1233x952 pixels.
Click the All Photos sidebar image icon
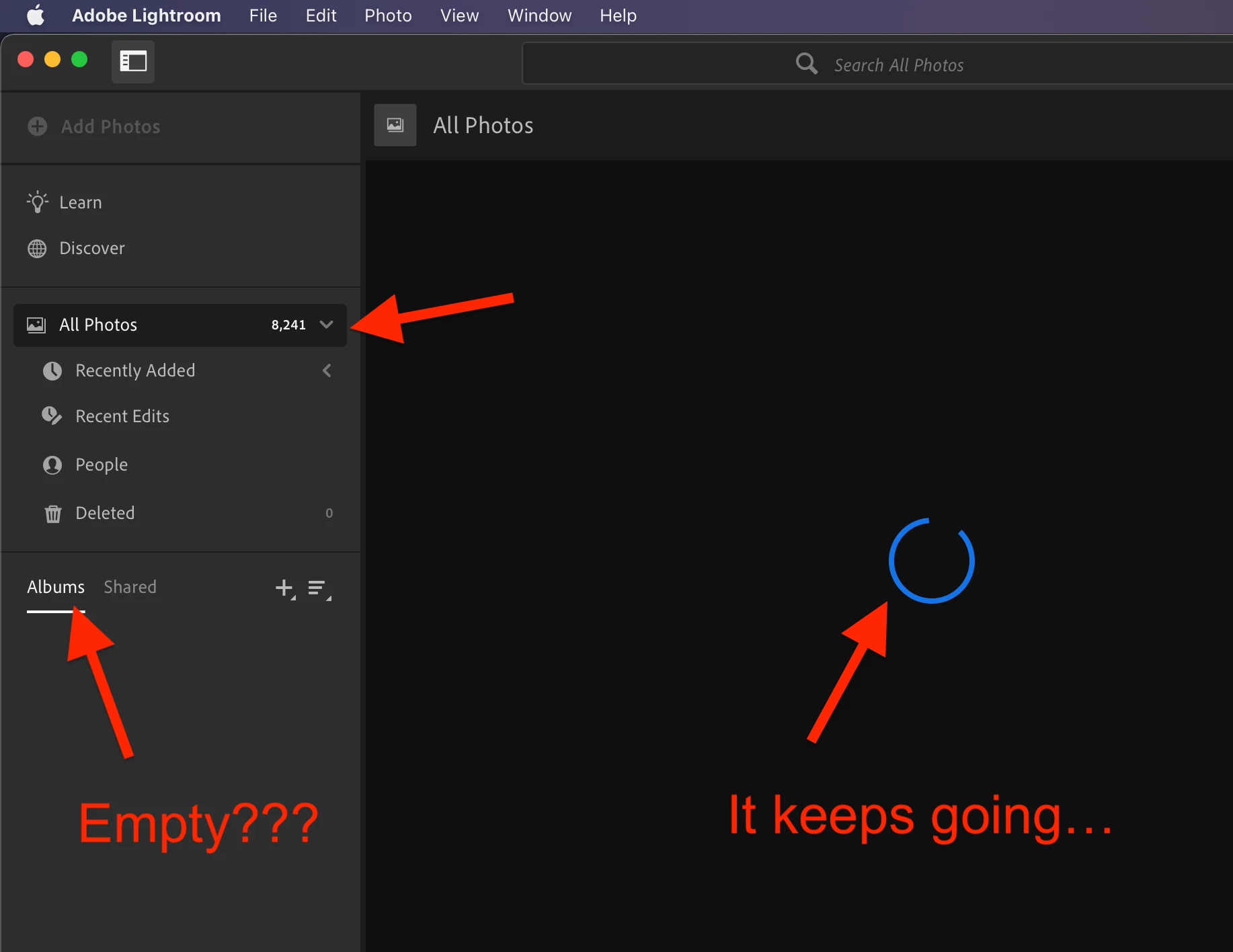click(36, 325)
